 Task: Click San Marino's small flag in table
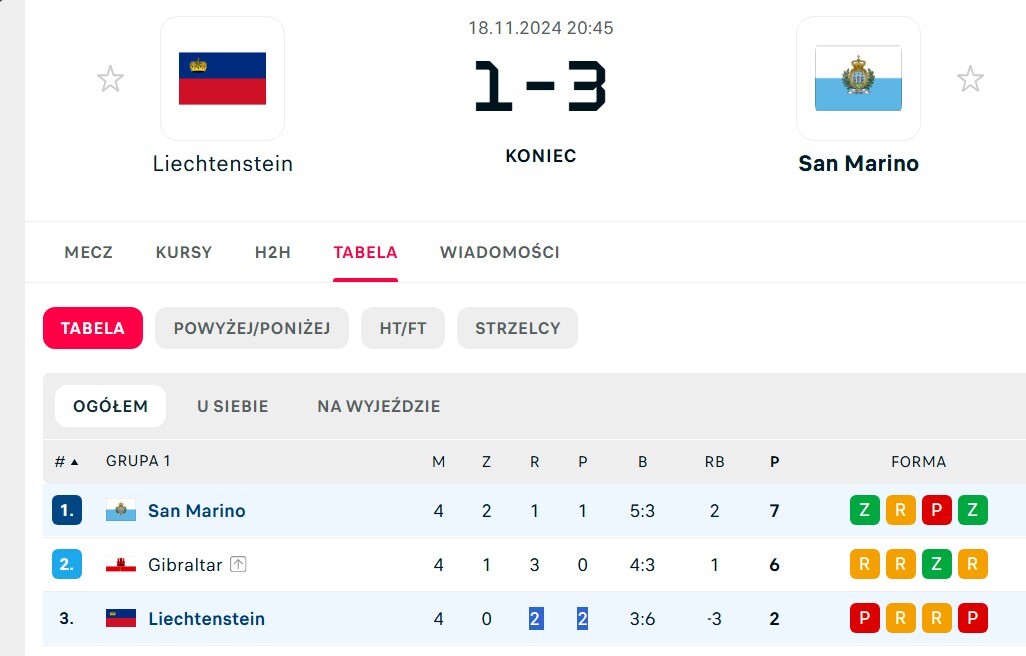coord(121,511)
